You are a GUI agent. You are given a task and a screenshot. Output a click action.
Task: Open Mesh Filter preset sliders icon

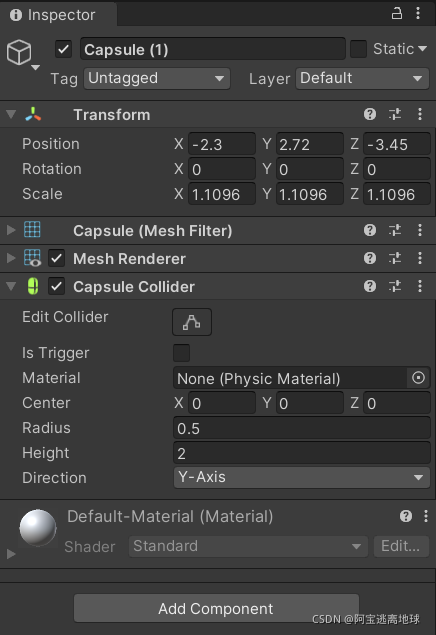tap(395, 230)
